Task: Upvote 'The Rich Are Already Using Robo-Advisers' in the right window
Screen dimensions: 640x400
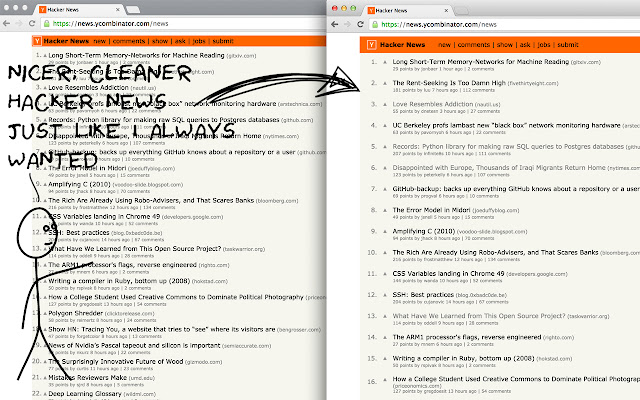Action: pyautogui.click(x=384, y=253)
